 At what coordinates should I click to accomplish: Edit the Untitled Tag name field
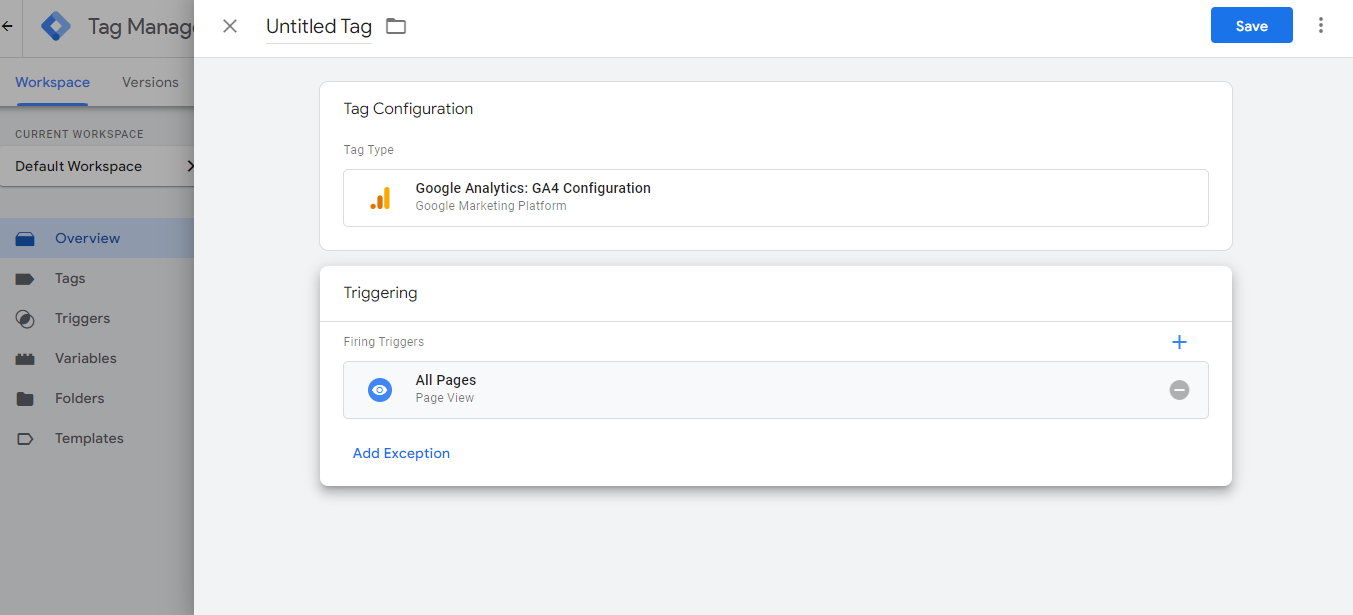tap(318, 27)
